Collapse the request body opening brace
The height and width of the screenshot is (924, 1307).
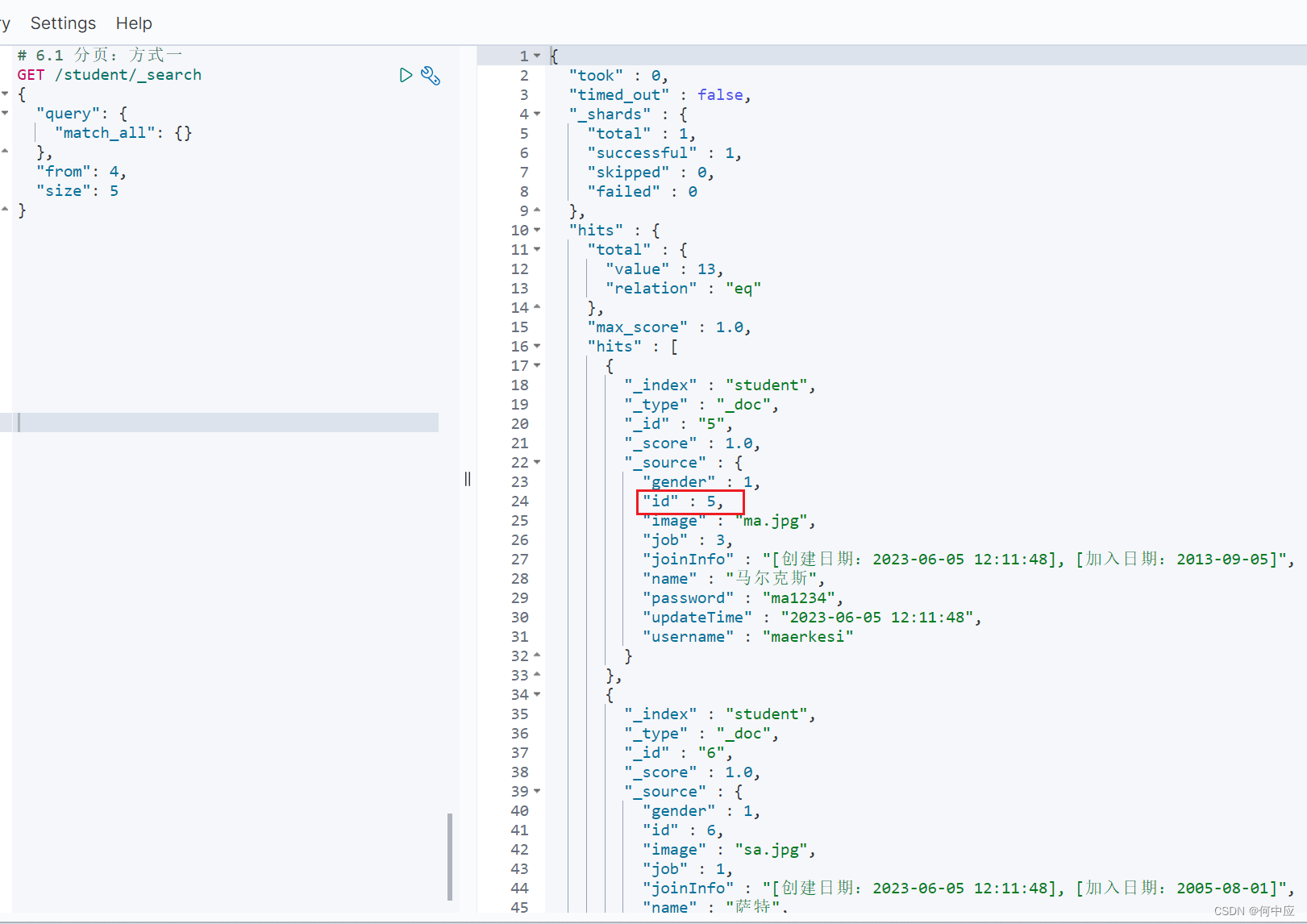5,94
